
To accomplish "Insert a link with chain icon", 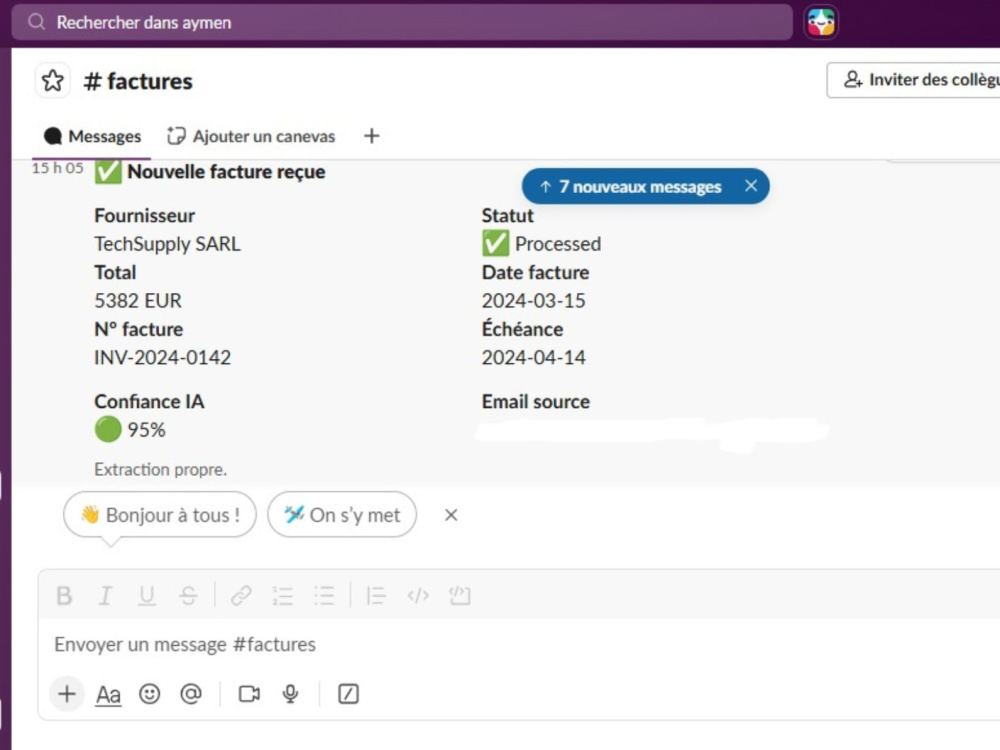I will pos(241,596).
